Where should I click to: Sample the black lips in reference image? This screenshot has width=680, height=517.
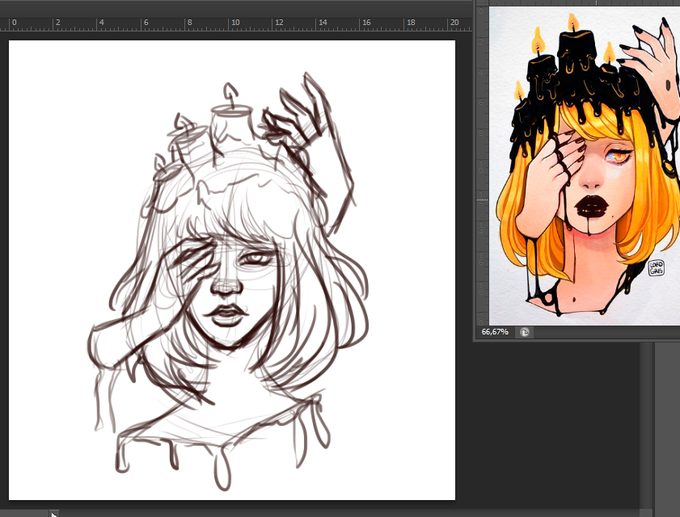point(591,206)
